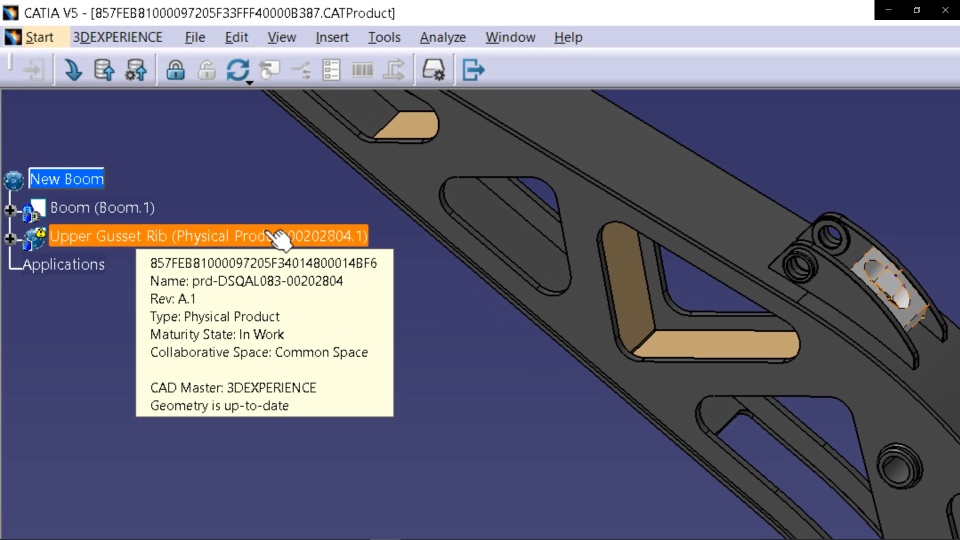This screenshot has height=540, width=960.
Task: Click the greyed stepped arrow icon
Action: tap(394, 70)
